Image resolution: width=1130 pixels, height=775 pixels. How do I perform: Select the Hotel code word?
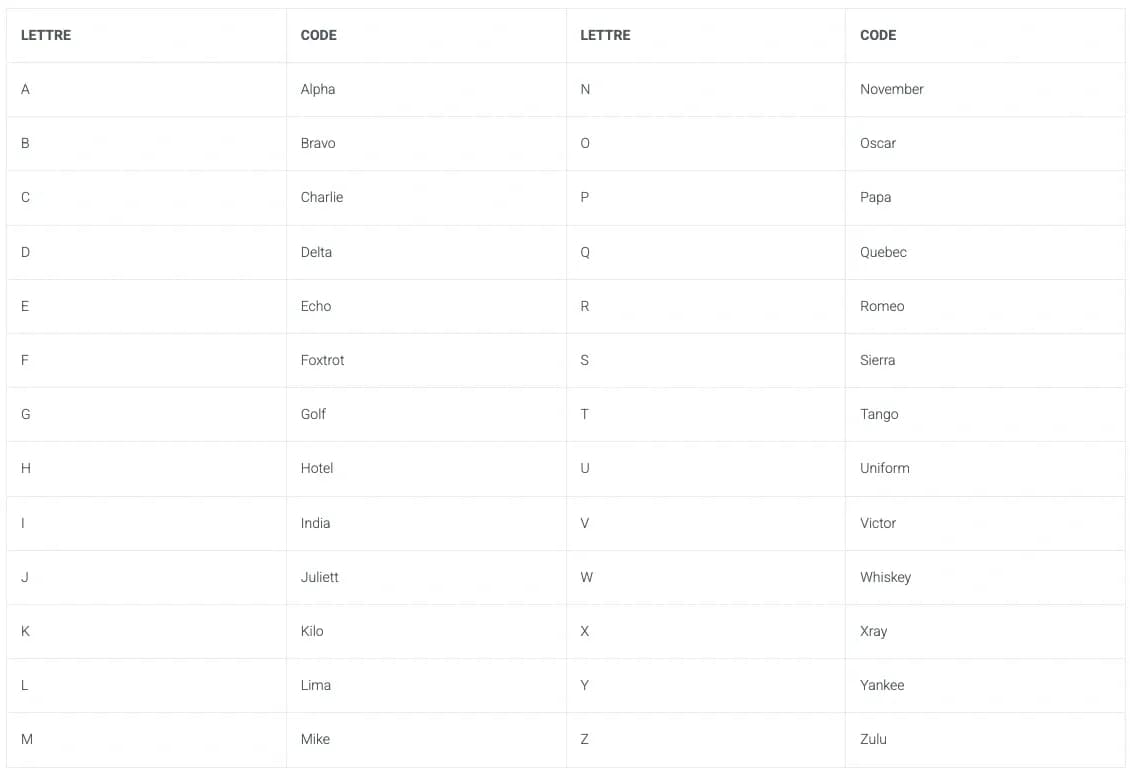[x=317, y=468]
